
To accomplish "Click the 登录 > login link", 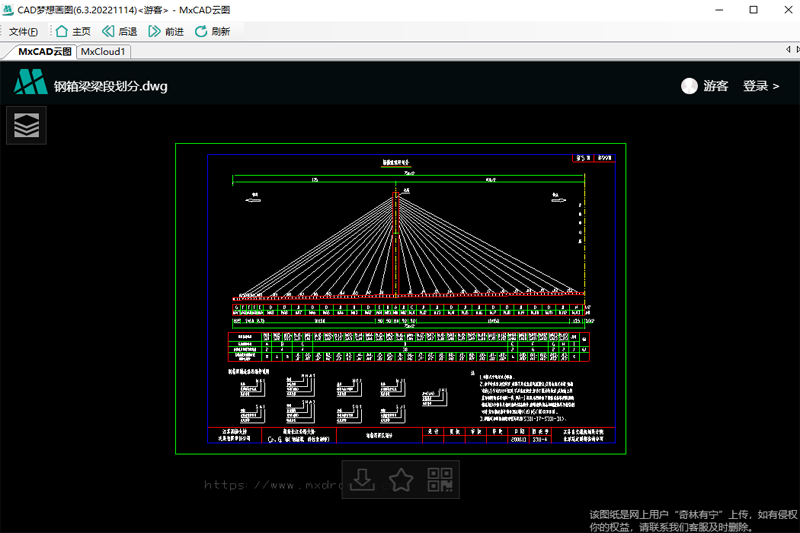I will pos(760,86).
